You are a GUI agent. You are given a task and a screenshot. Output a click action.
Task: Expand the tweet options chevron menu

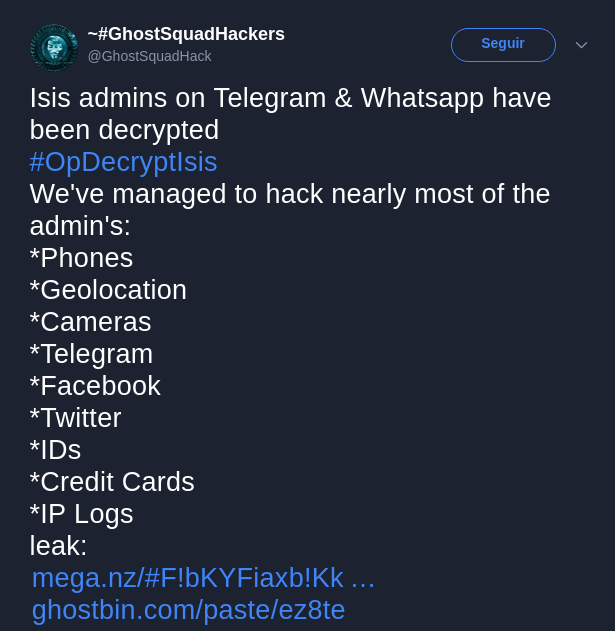pos(581,45)
